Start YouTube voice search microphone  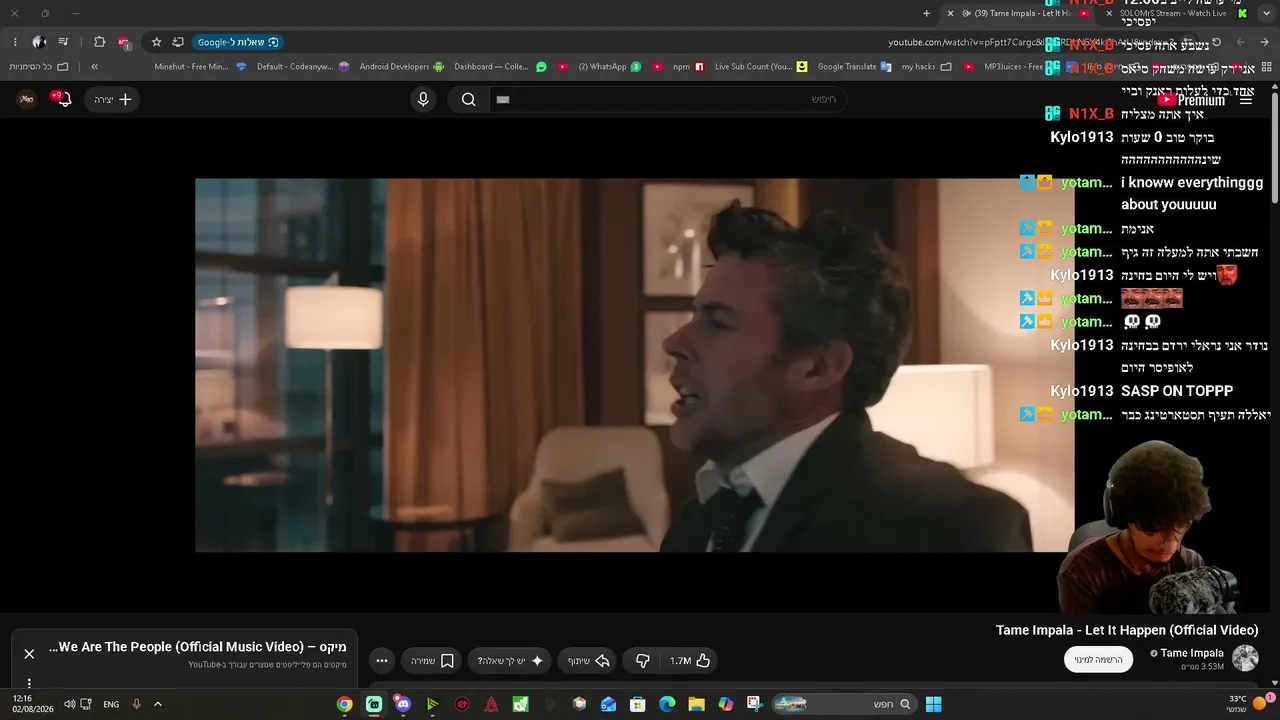(423, 99)
